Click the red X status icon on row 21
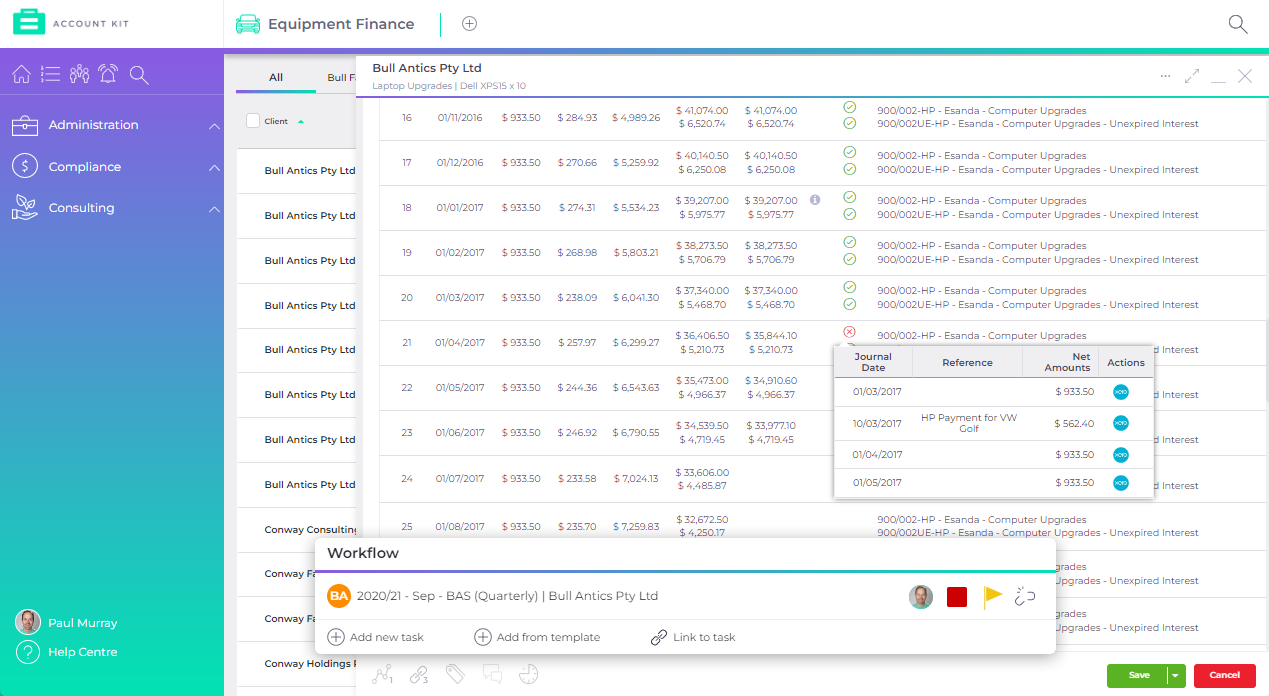The height and width of the screenshot is (696, 1269). point(849,332)
